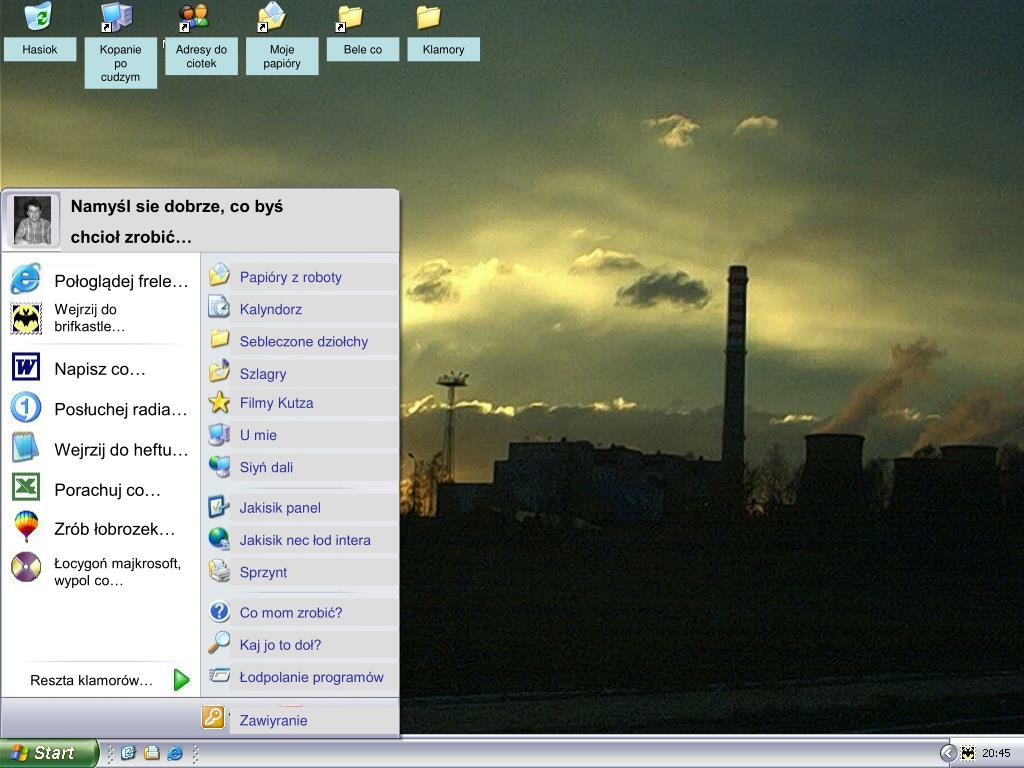The width and height of the screenshot is (1024, 768).
Task: Expand hidden tray icons arrow
Action: [x=948, y=753]
